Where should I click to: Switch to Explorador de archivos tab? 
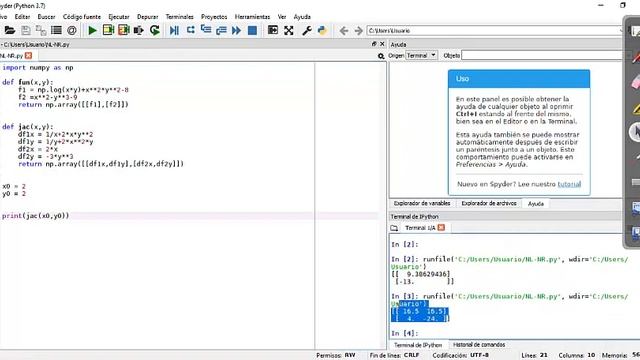pos(489,203)
